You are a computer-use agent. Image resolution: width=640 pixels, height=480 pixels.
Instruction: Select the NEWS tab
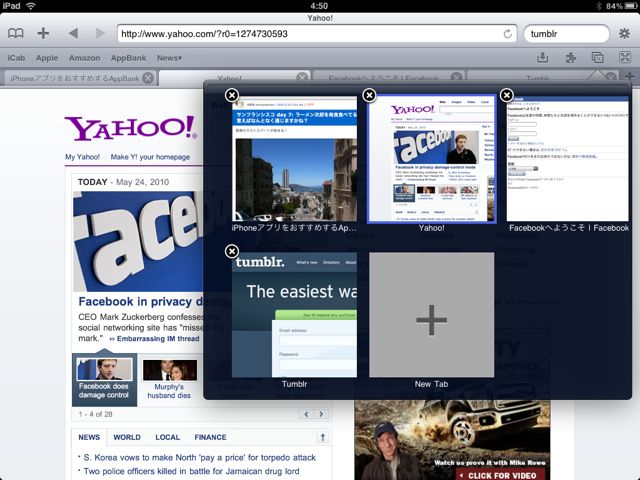click(x=89, y=437)
